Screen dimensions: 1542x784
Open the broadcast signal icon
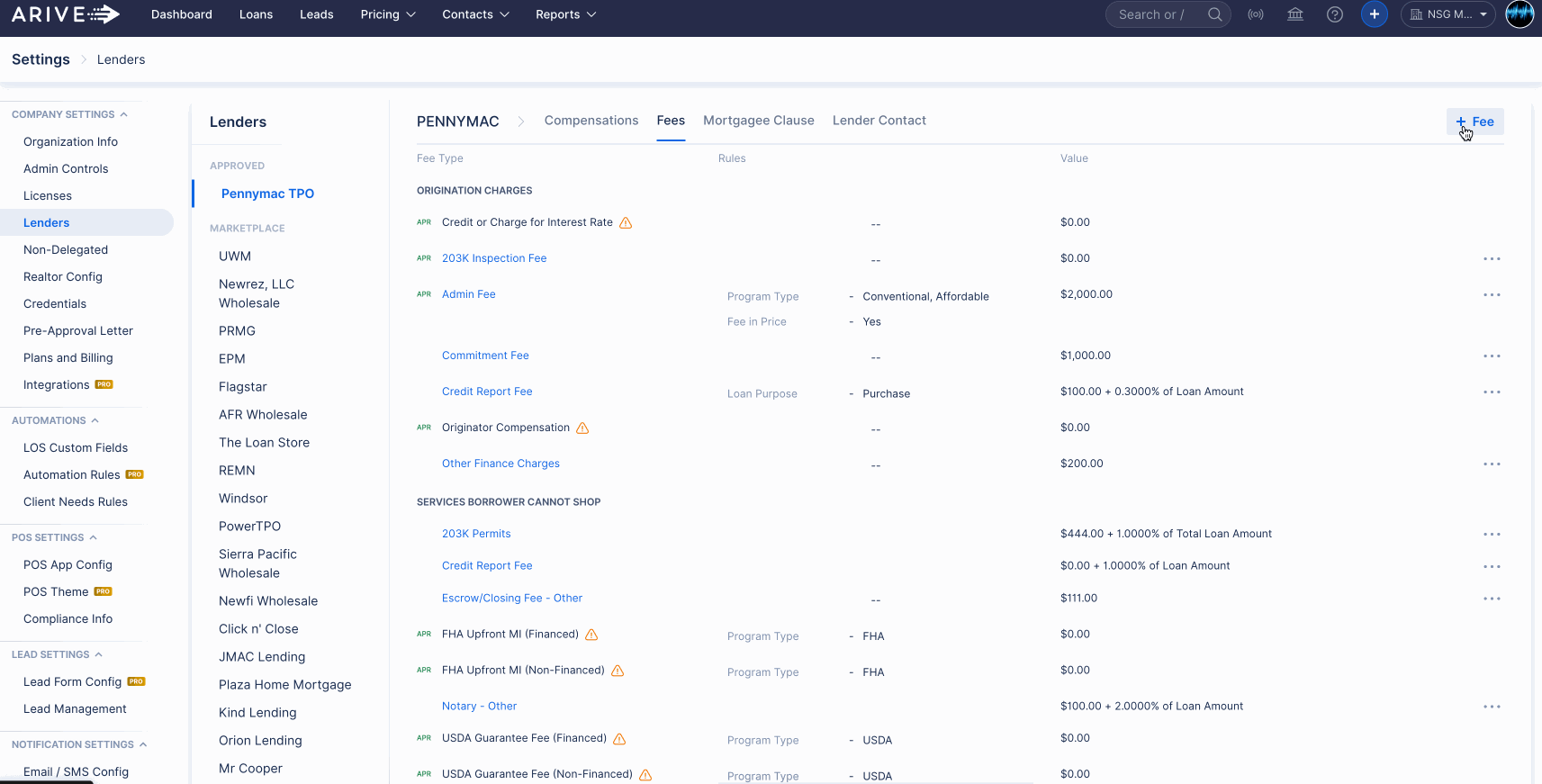(x=1256, y=14)
